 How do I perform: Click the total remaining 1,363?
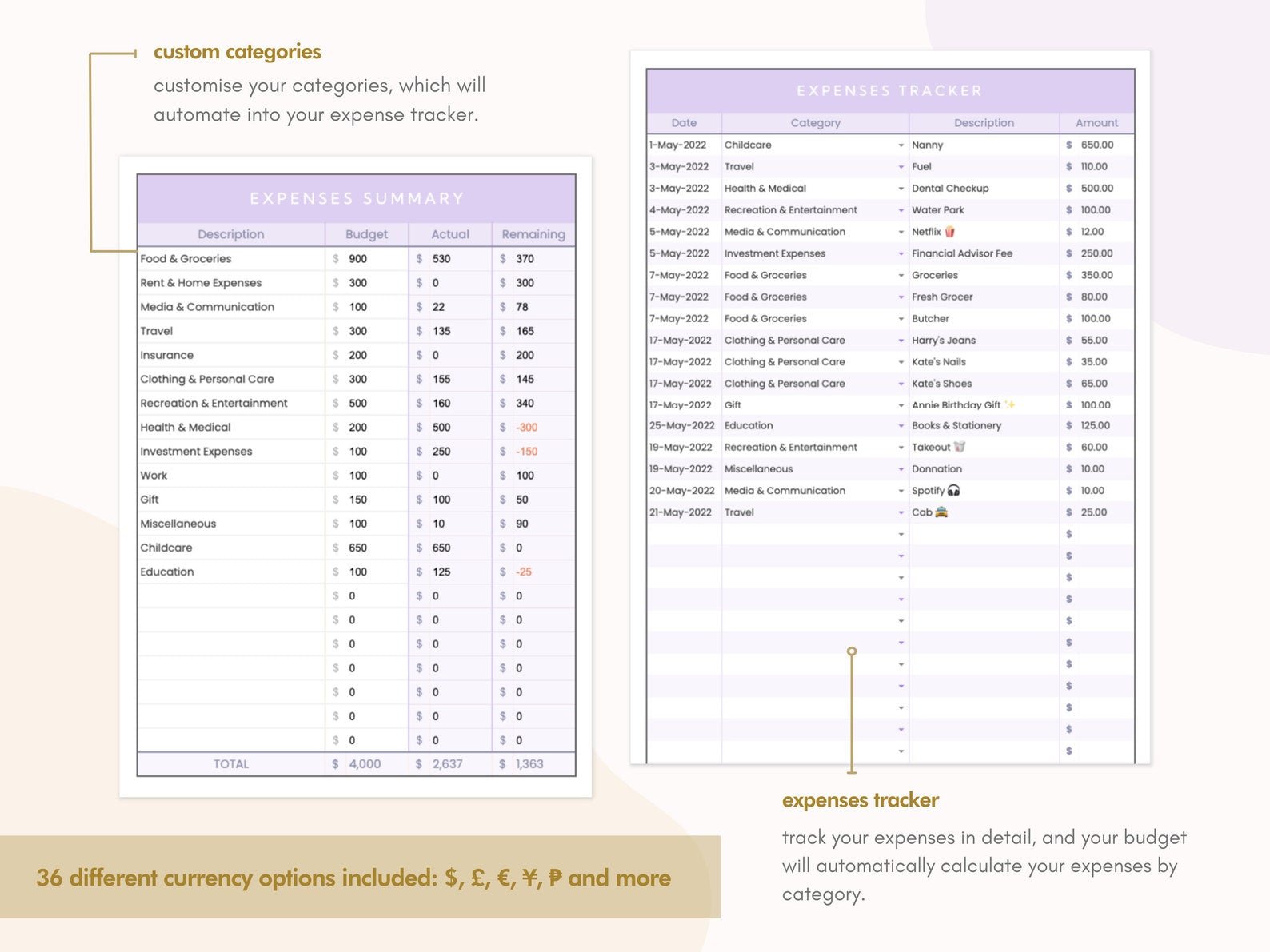tap(529, 764)
